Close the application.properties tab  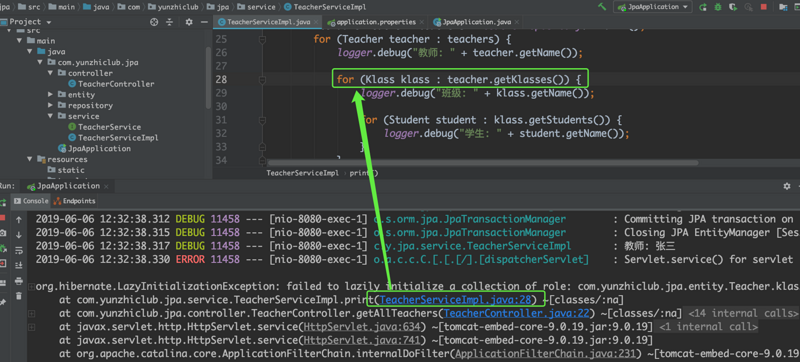[421, 22]
